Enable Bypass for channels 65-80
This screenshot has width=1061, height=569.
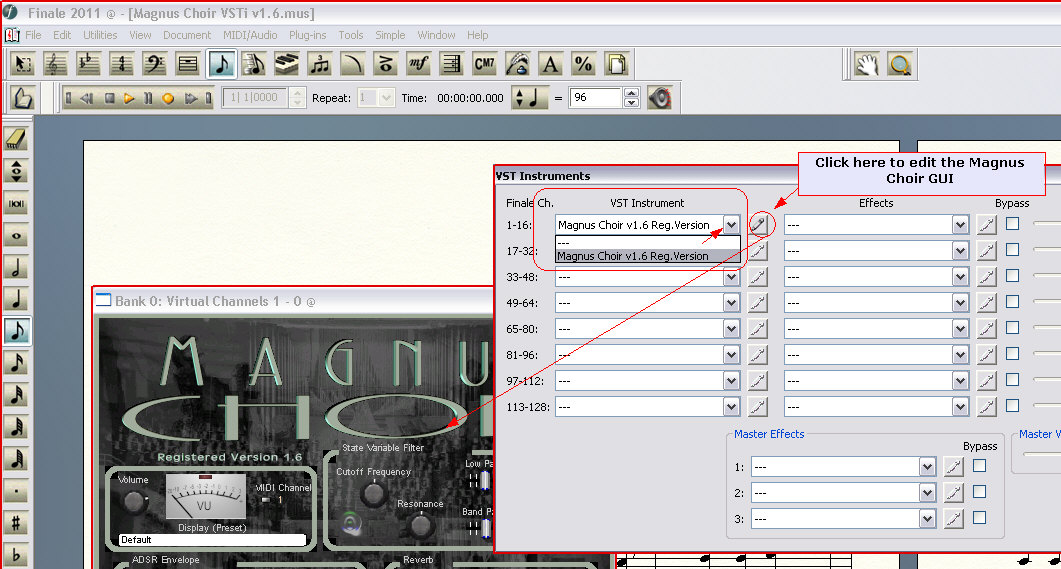click(1012, 327)
